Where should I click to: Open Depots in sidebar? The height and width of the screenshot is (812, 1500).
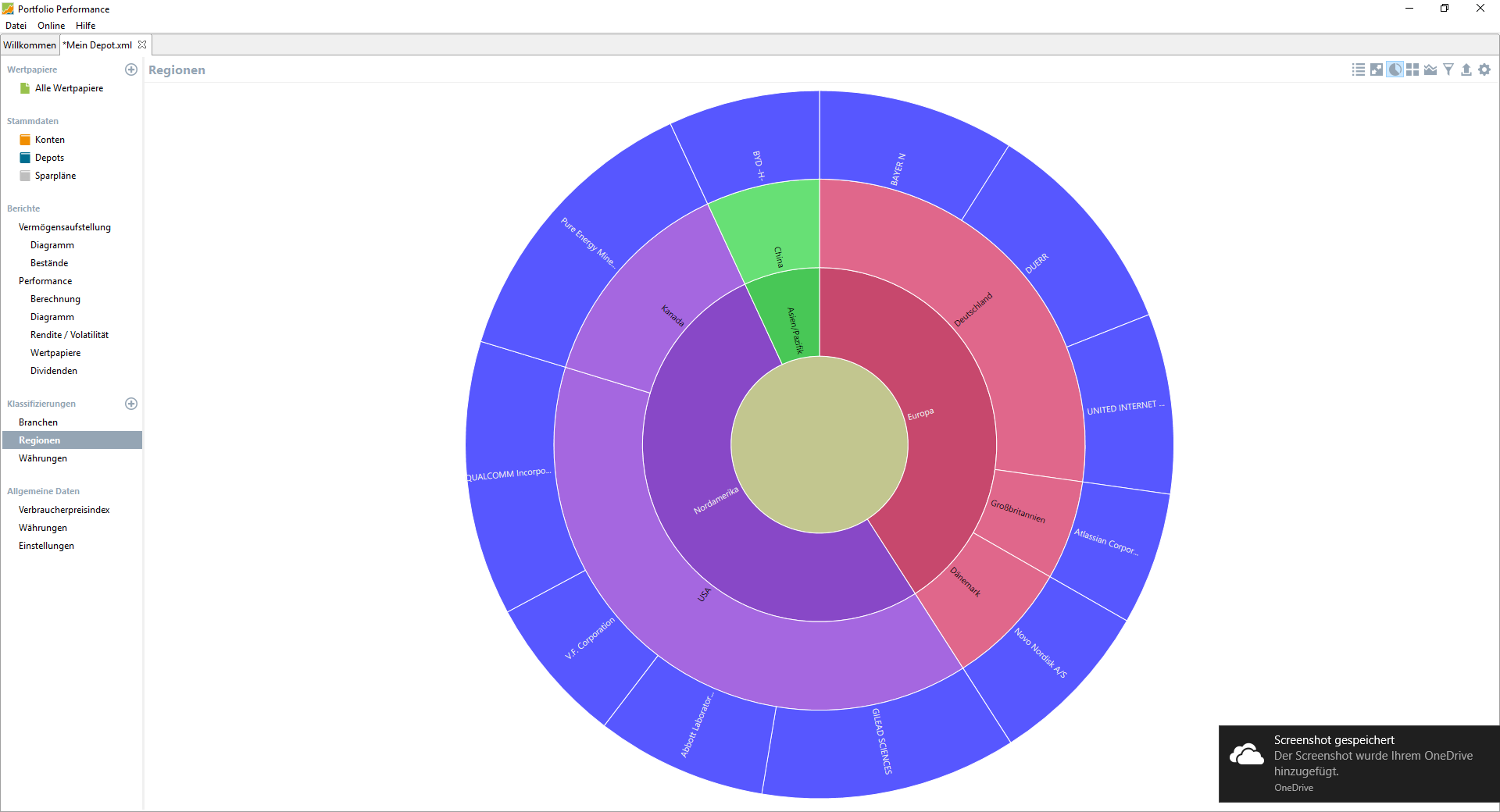click(x=49, y=158)
